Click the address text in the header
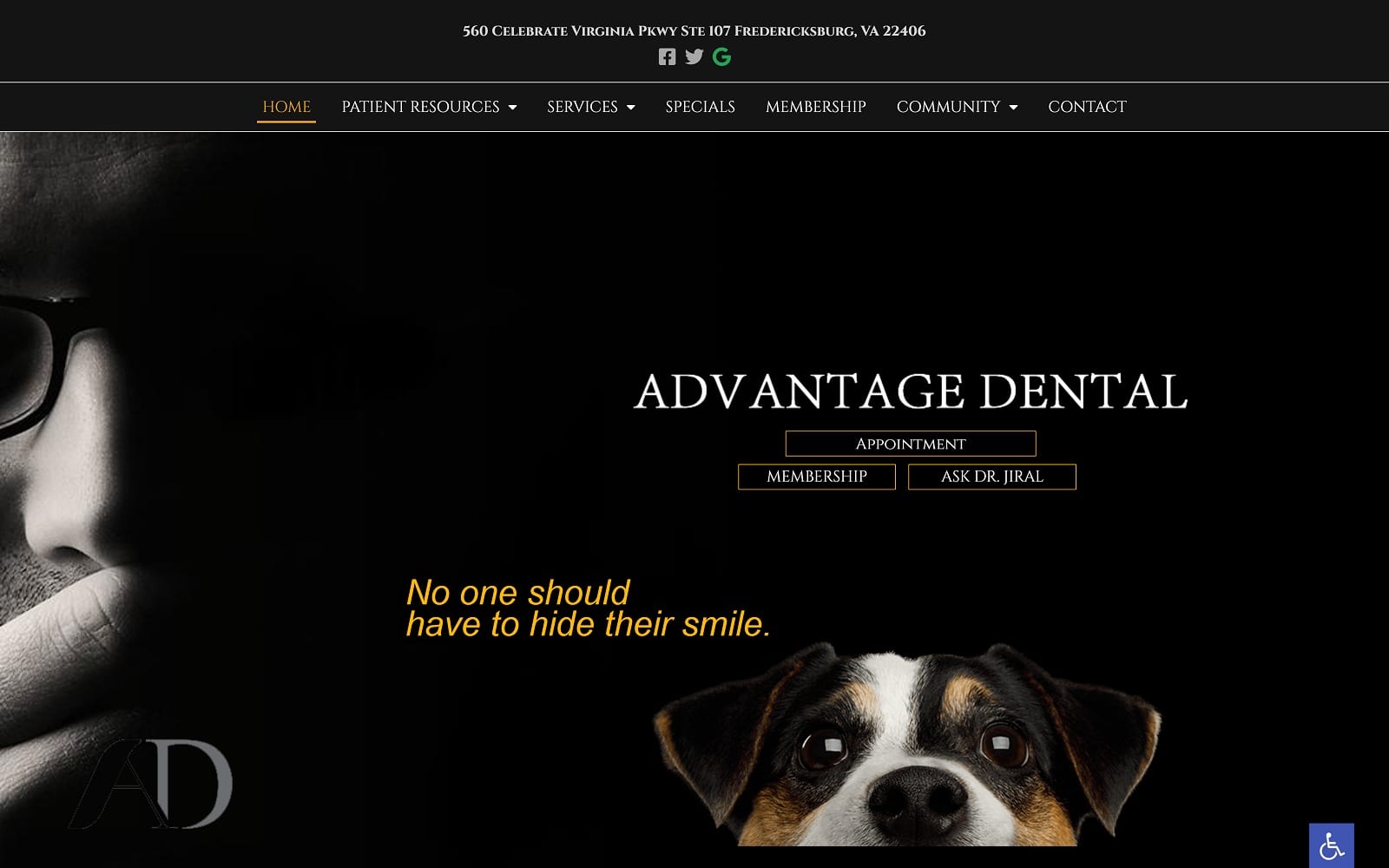This screenshot has height=868, width=1389. 694,31
